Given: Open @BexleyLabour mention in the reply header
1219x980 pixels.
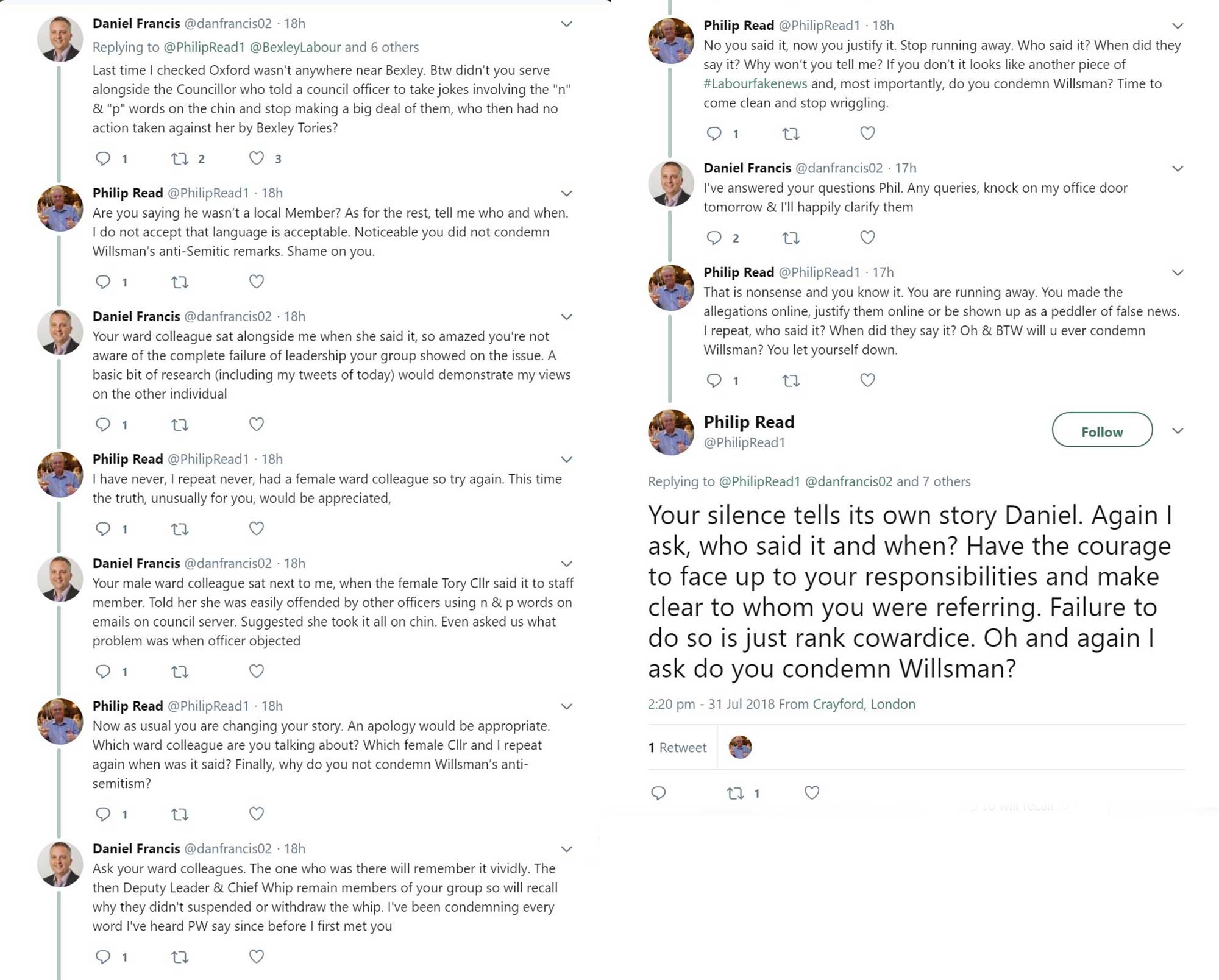Looking at the screenshot, I should (296, 47).
